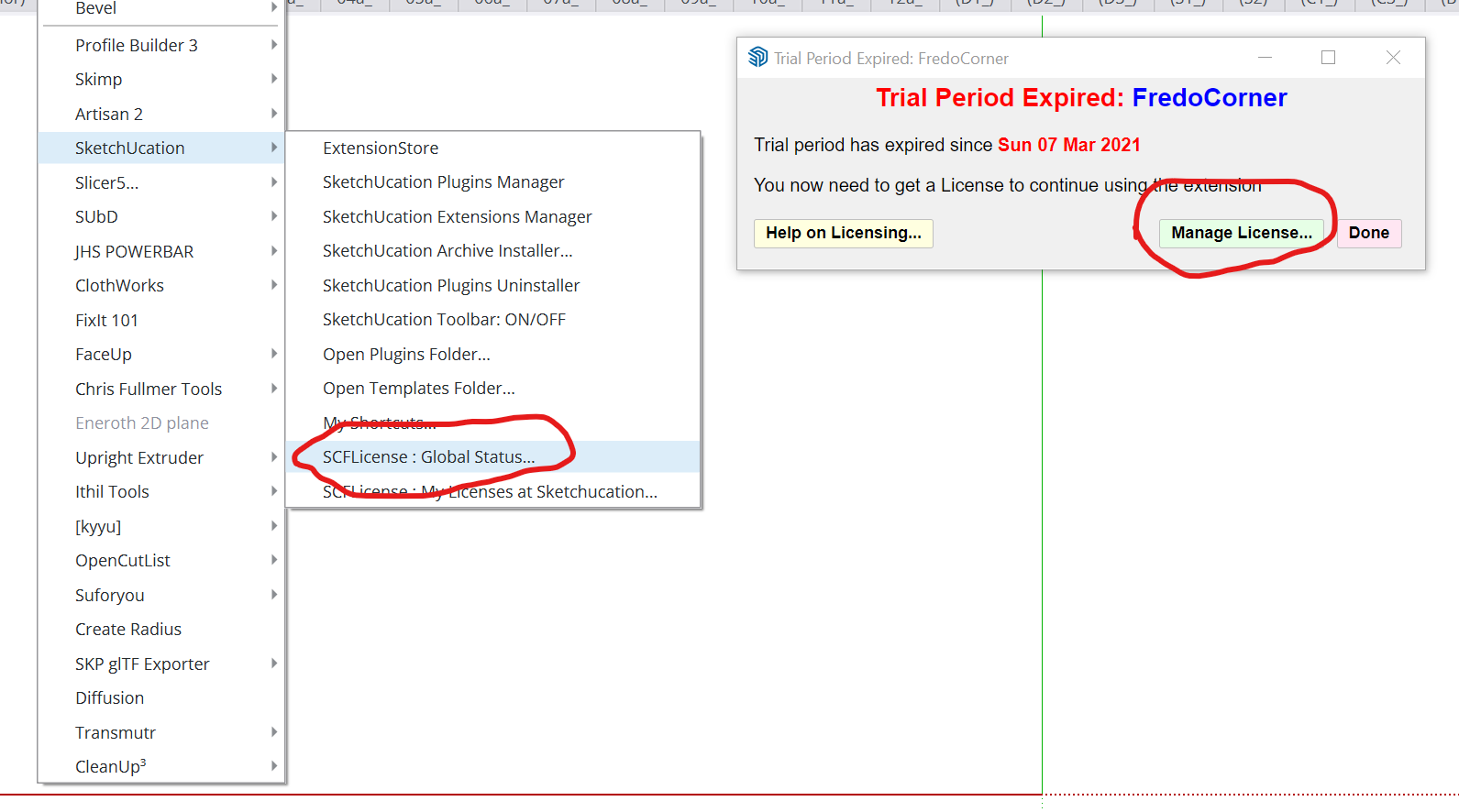Click the Diffusion menu item
Viewport: 1459px width, 812px height.
[x=161, y=698]
